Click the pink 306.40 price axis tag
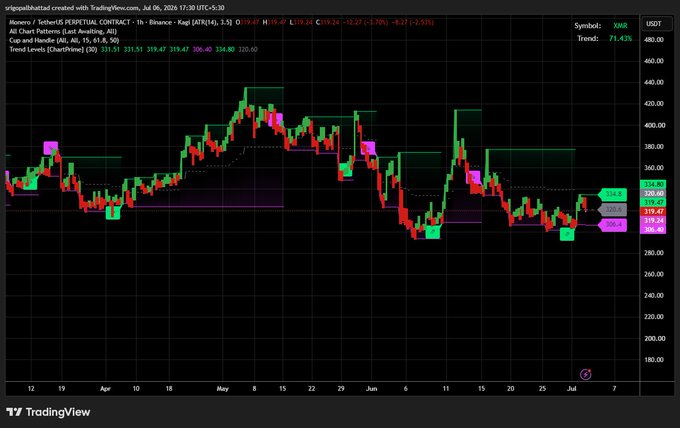Screen dimensions: 680x428 coord(653,229)
